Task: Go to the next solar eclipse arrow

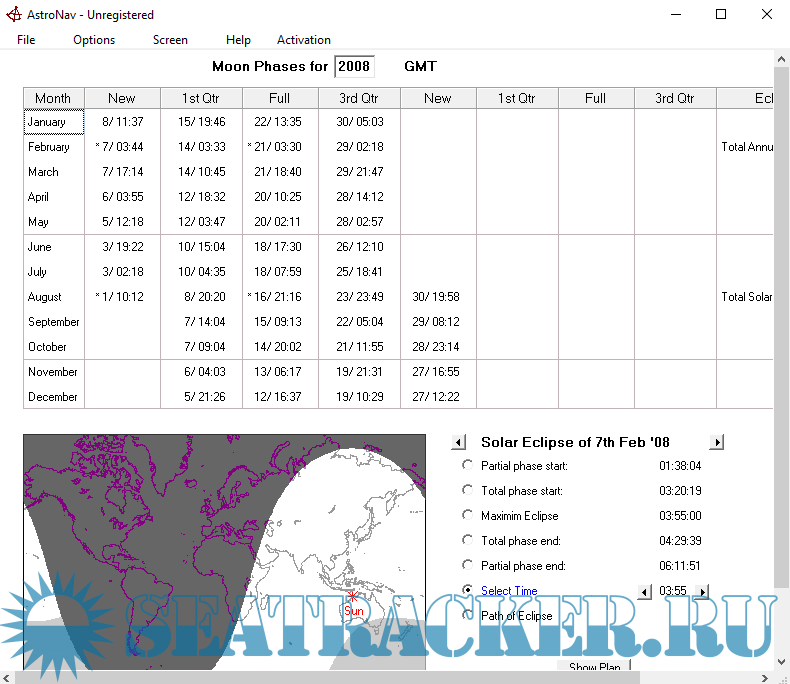Action: click(716, 442)
